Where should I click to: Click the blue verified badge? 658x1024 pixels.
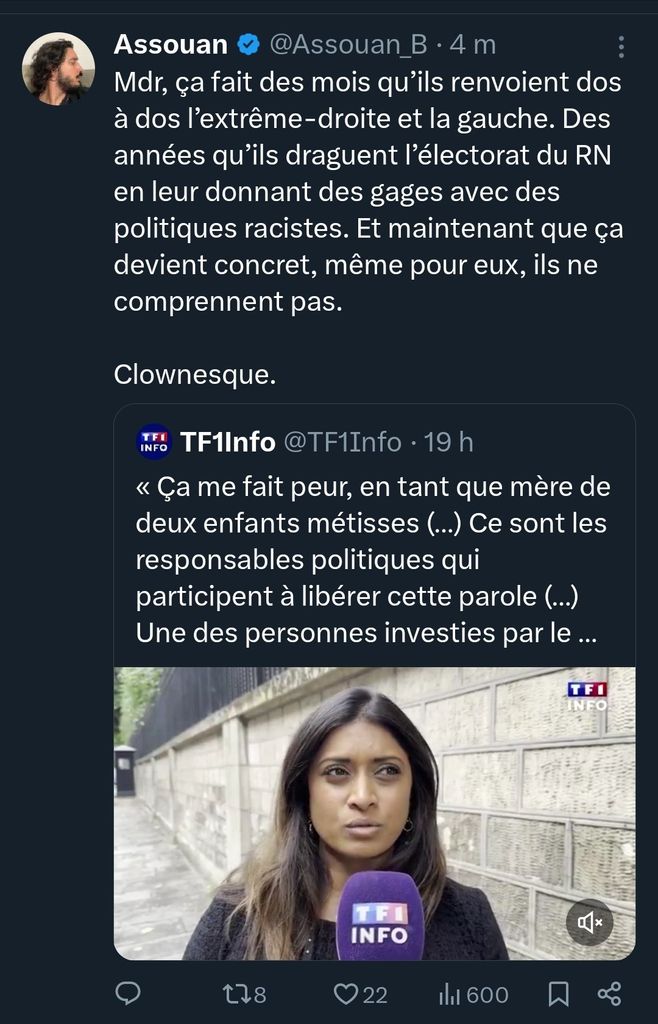pyautogui.click(x=248, y=44)
